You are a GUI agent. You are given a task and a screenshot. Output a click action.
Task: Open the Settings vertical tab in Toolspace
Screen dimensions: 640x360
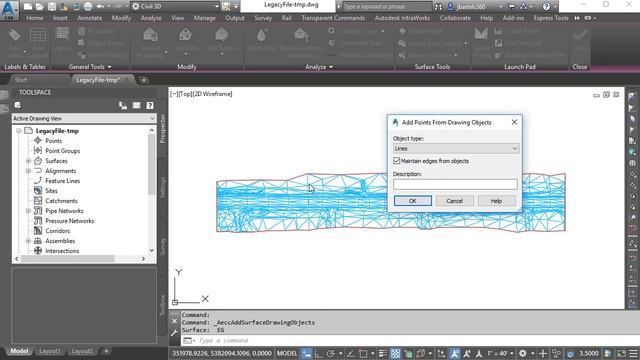click(162, 188)
